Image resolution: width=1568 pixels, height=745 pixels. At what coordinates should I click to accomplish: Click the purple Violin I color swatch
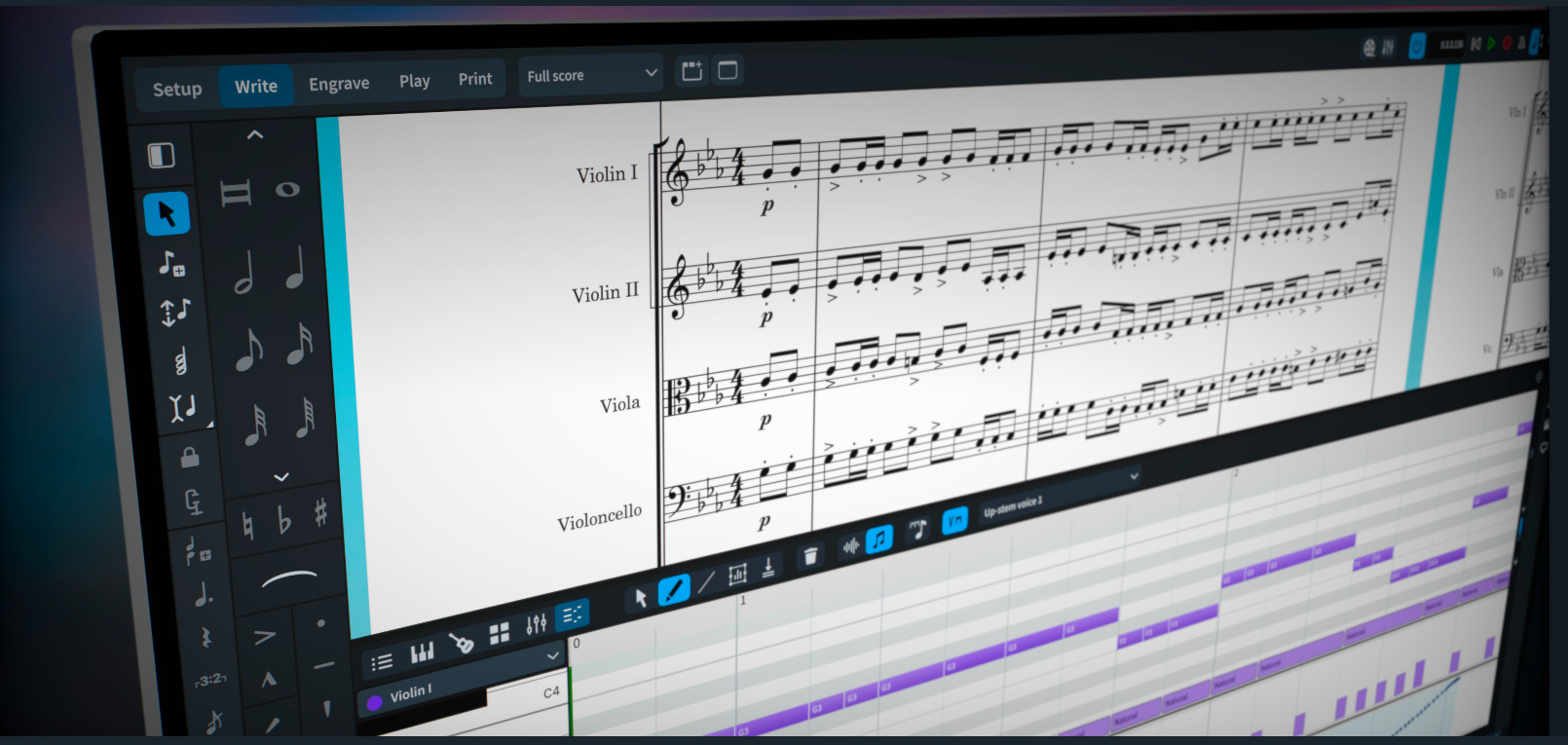(374, 702)
